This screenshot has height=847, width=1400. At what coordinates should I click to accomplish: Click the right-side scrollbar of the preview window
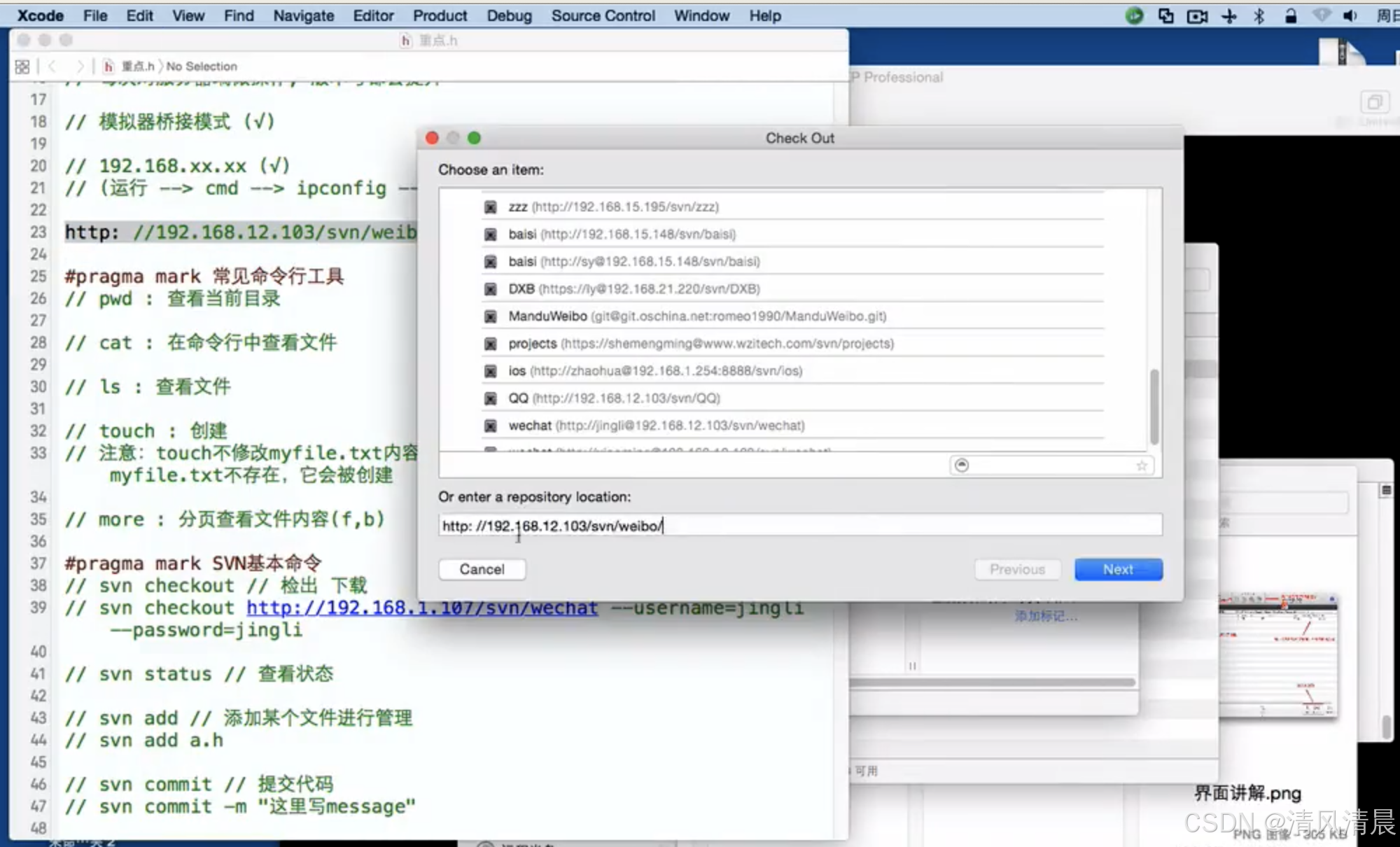[1386, 727]
